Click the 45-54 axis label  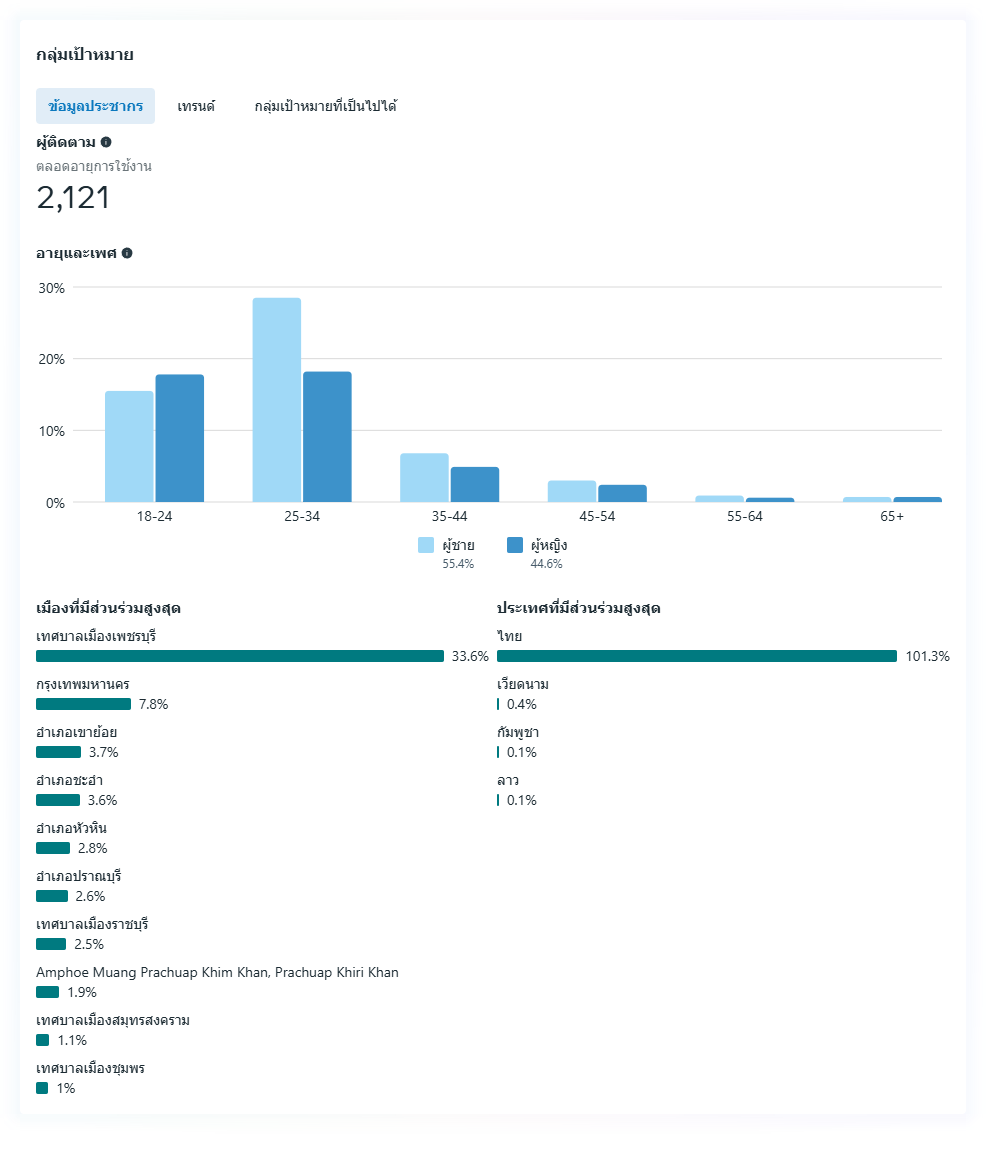pos(597,516)
